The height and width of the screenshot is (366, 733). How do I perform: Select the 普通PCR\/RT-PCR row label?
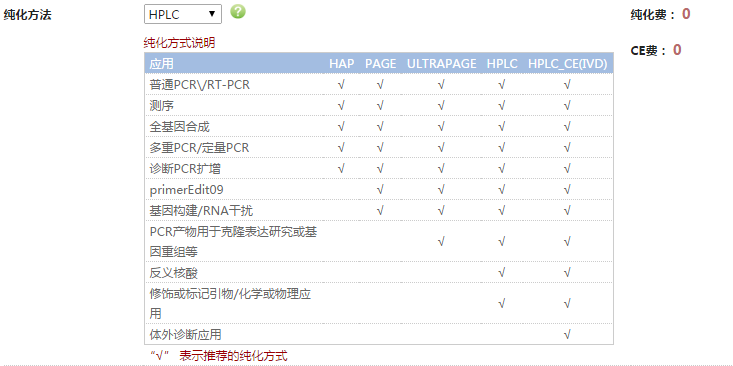pyautogui.click(x=200, y=85)
